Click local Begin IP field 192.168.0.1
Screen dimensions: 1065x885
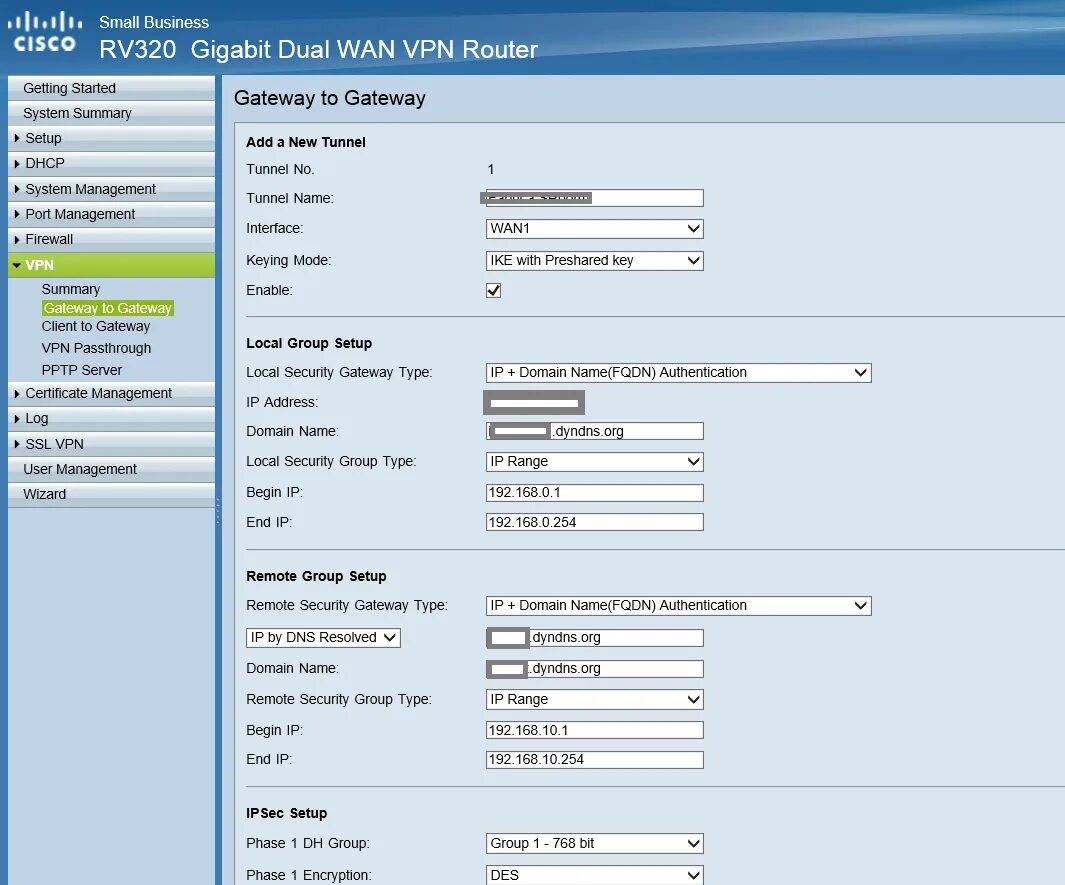(x=594, y=493)
